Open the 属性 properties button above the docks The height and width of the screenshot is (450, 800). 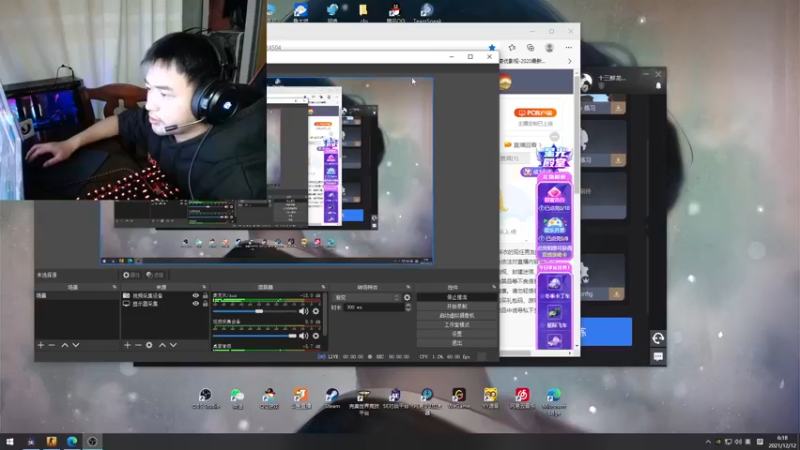131,275
